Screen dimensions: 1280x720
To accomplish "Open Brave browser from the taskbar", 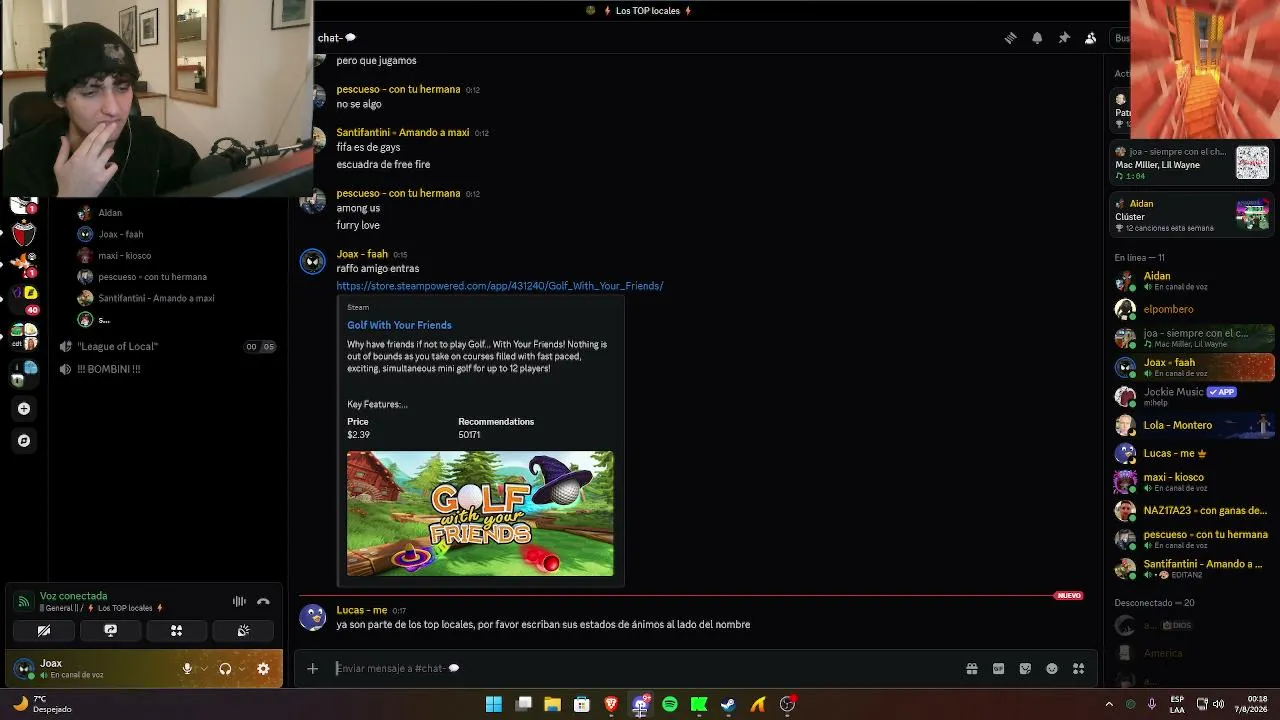I will pyautogui.click(x=611, y=704).
